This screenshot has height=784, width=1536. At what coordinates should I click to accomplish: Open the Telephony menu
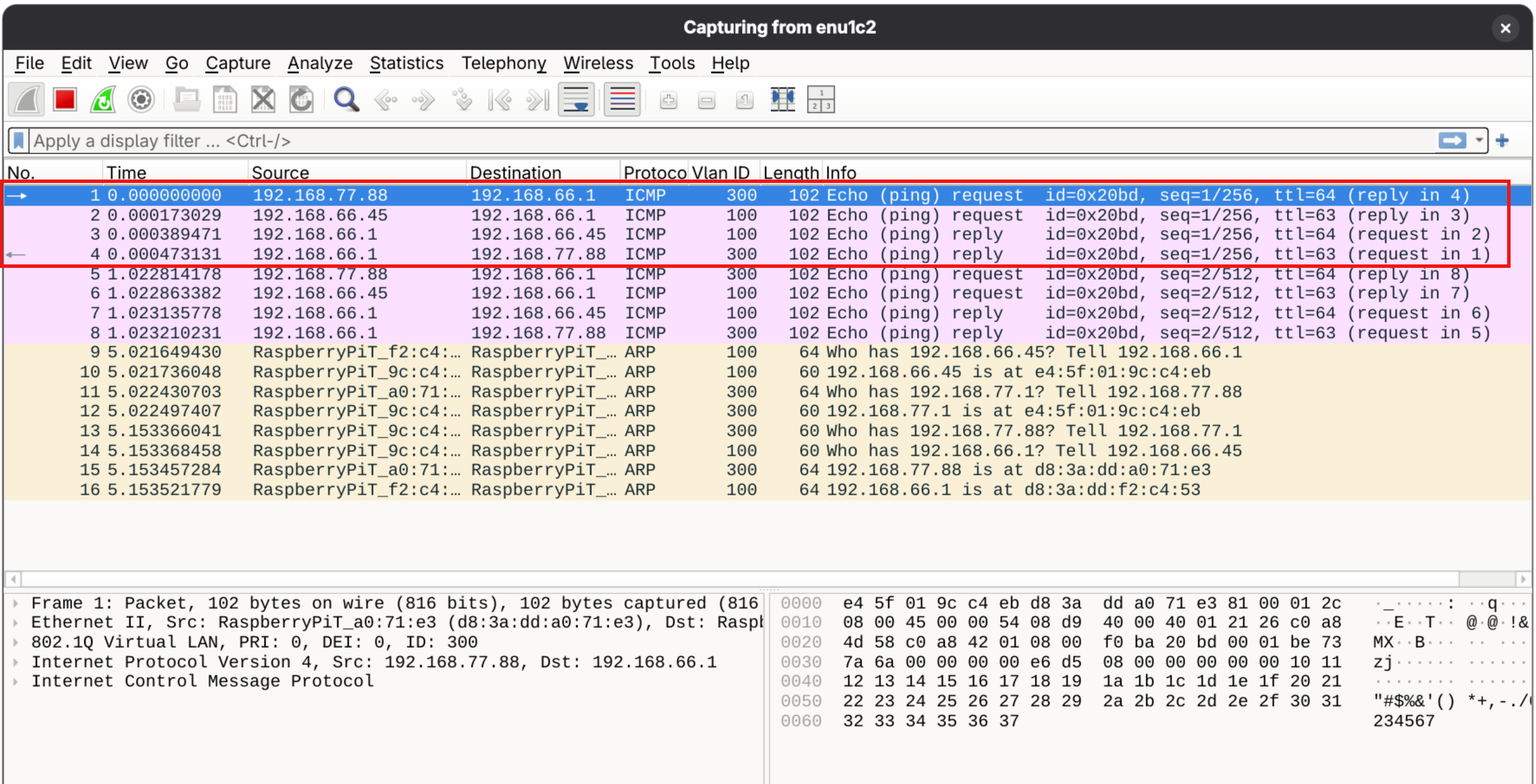click(504, 63)
